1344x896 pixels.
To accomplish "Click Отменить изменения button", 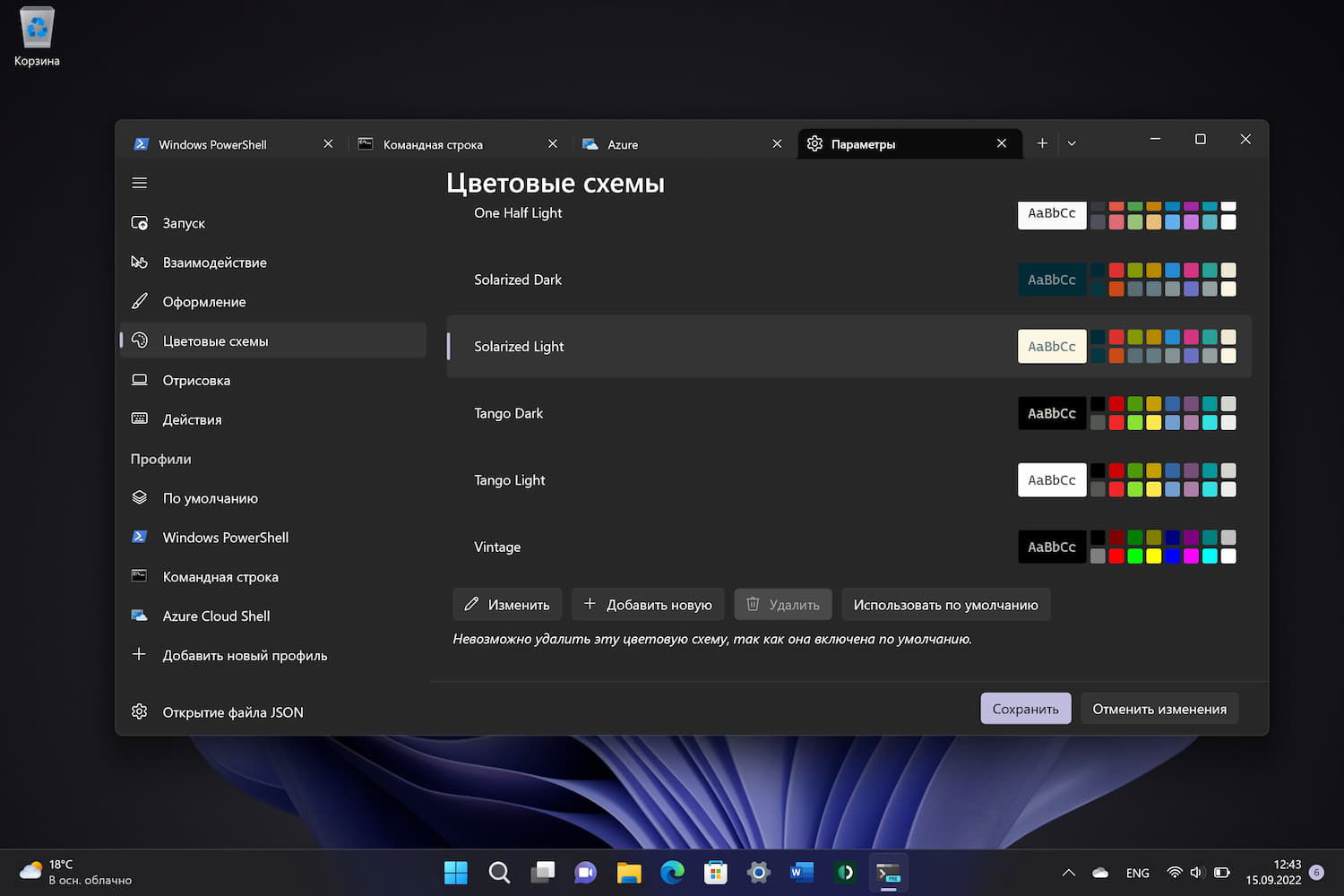I will 1159,709.
